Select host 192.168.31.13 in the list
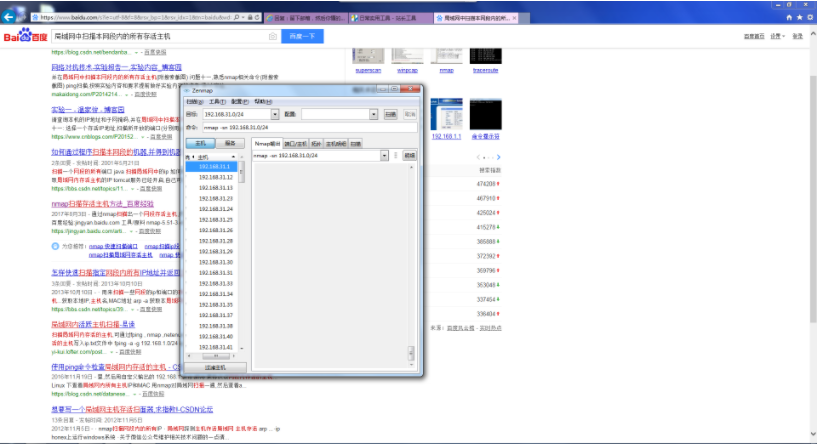Viewport: 819px width, 444px height. click(x=212, y=188)
